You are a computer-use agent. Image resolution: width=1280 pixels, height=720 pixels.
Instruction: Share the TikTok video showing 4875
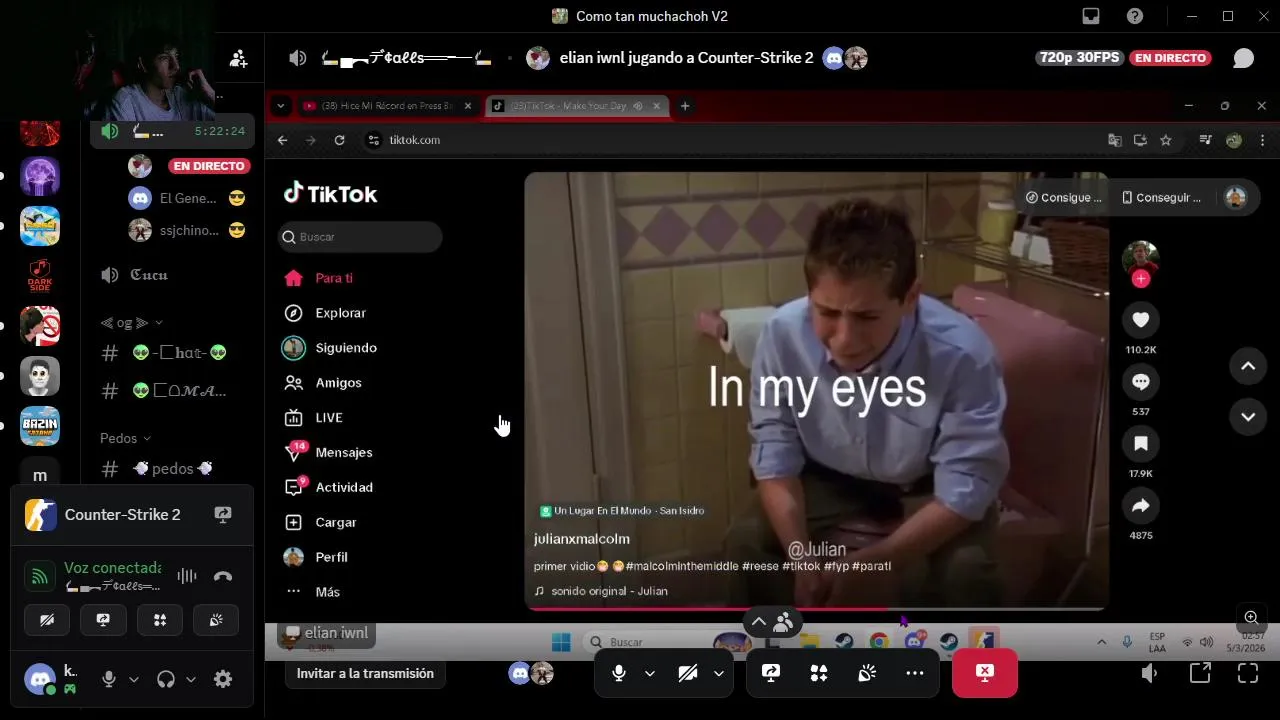coord(1141,506)
